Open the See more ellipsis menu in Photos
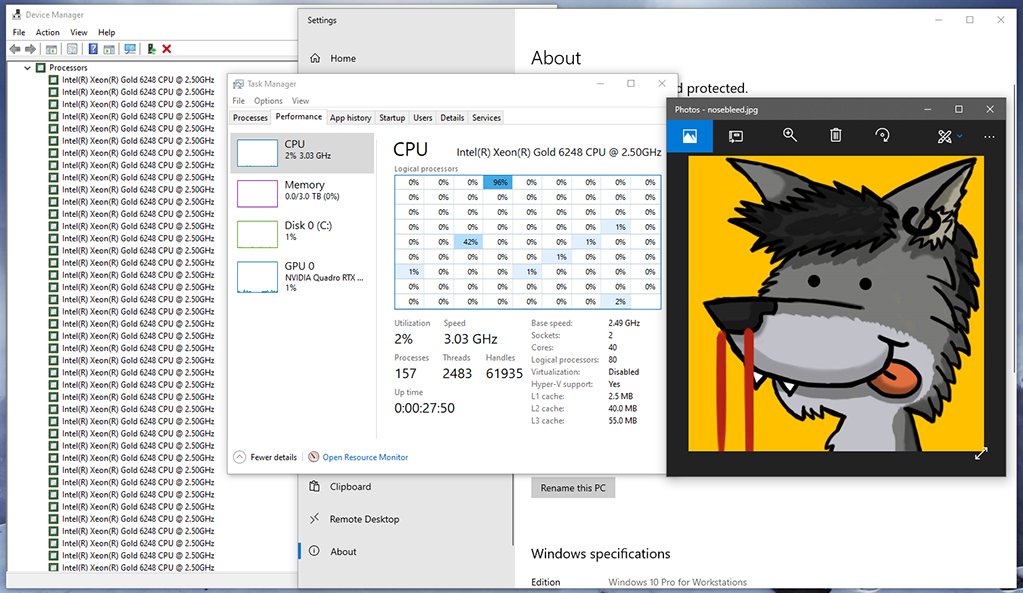The height and width of the screenshot is (593, 1023). click(989, 136)
